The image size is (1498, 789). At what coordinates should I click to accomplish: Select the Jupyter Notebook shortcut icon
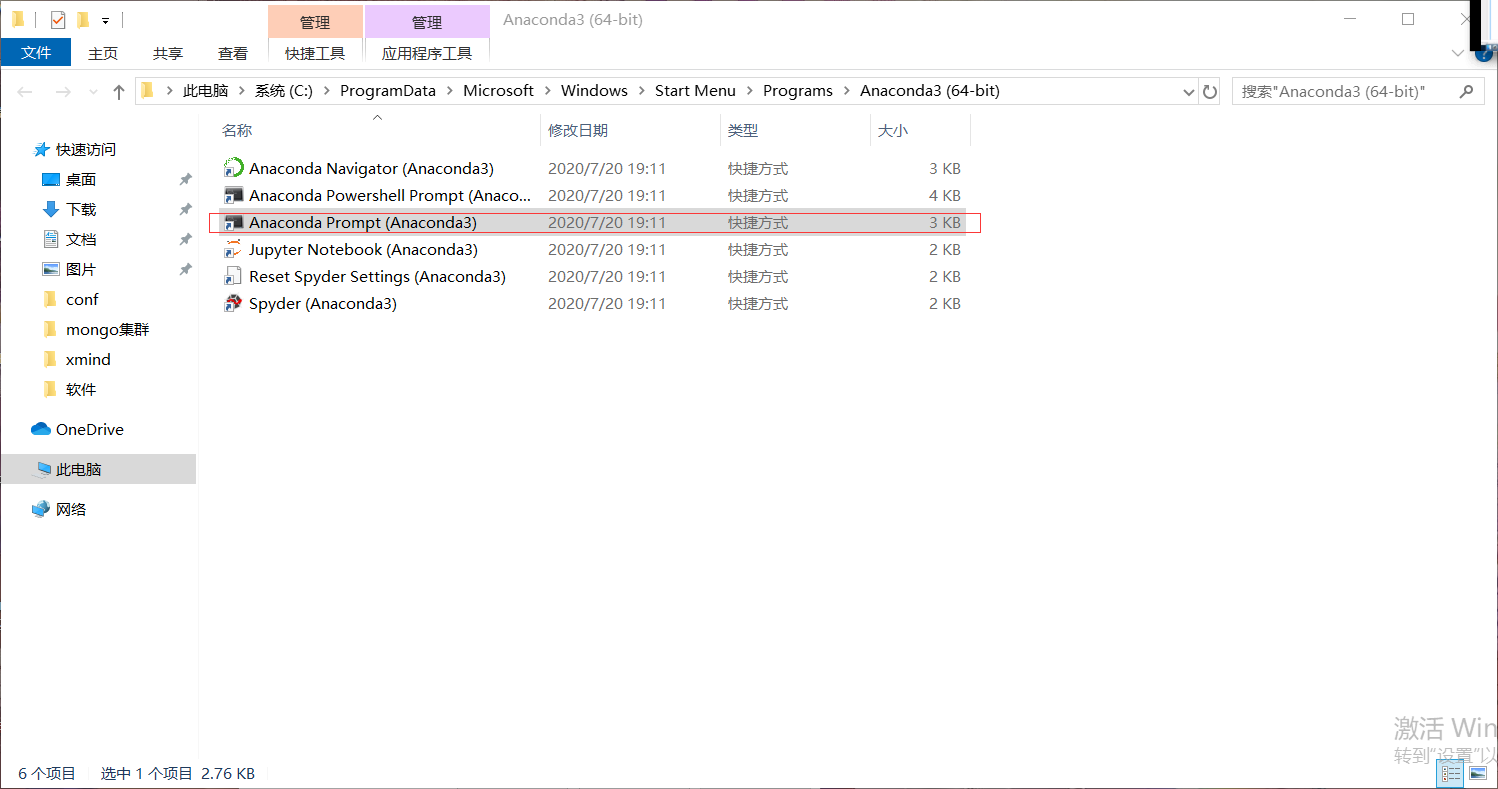tap(234, 249)
